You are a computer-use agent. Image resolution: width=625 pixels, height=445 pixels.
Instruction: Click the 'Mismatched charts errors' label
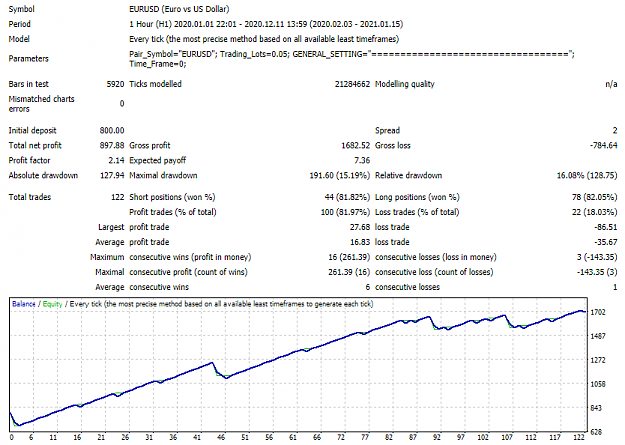[41, 104]
